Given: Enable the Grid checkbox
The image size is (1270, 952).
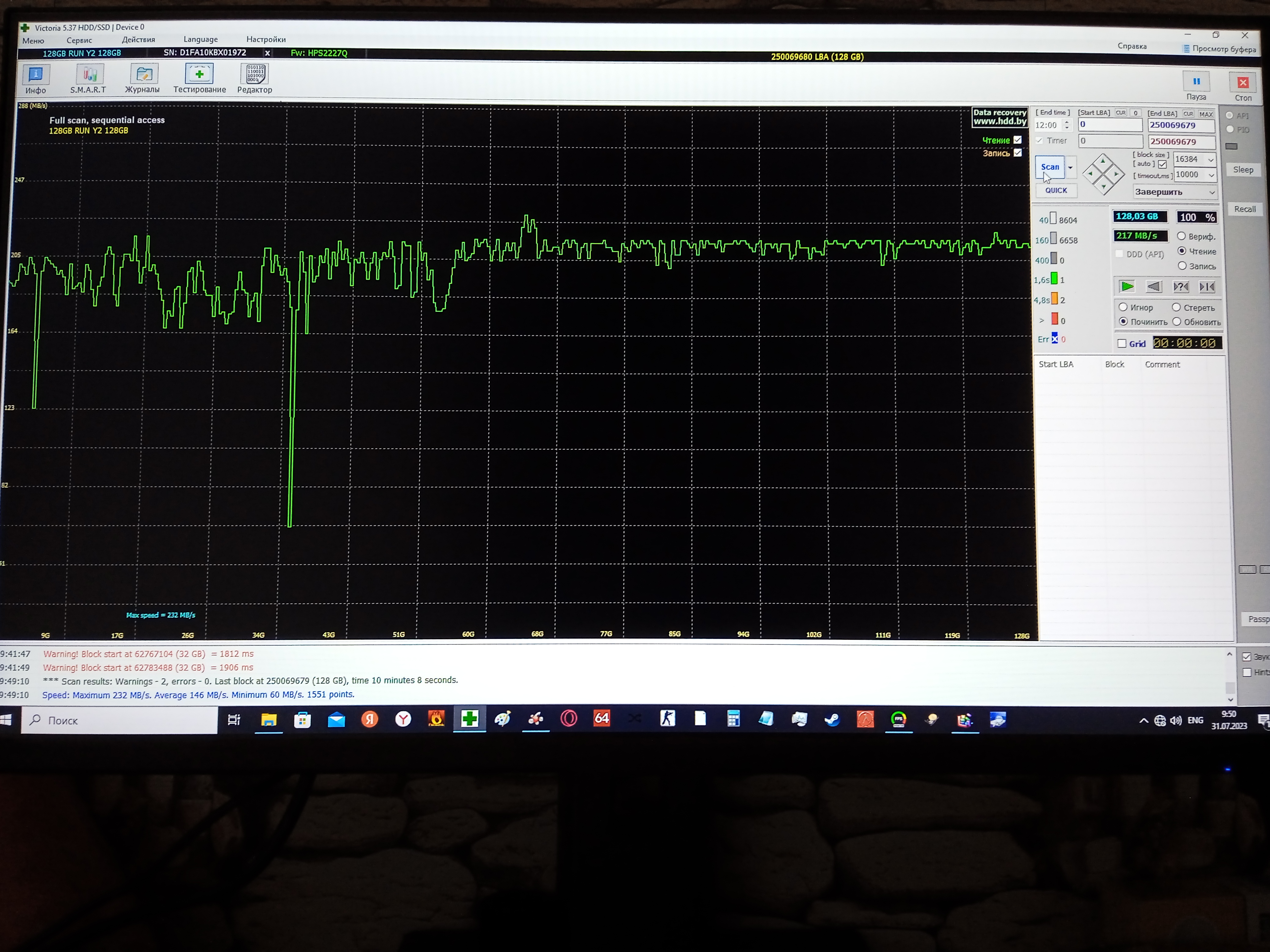Looking at the screenshot, I should [x=1121, y=343].
